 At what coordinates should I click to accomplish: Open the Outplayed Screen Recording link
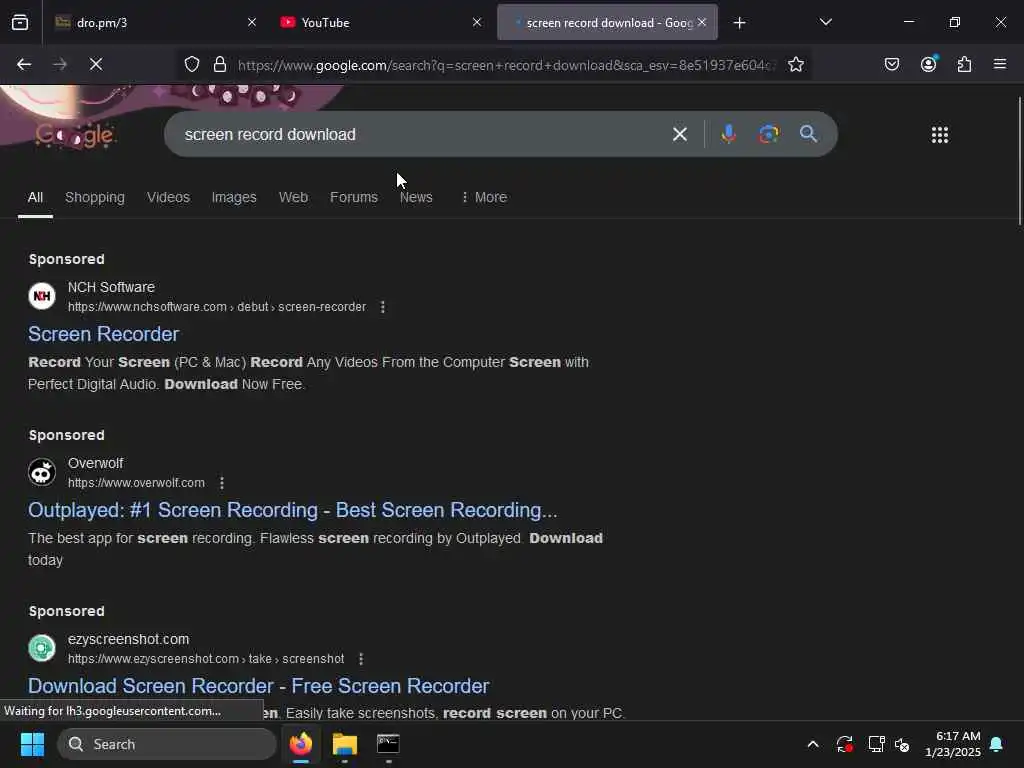pos(293,510)
